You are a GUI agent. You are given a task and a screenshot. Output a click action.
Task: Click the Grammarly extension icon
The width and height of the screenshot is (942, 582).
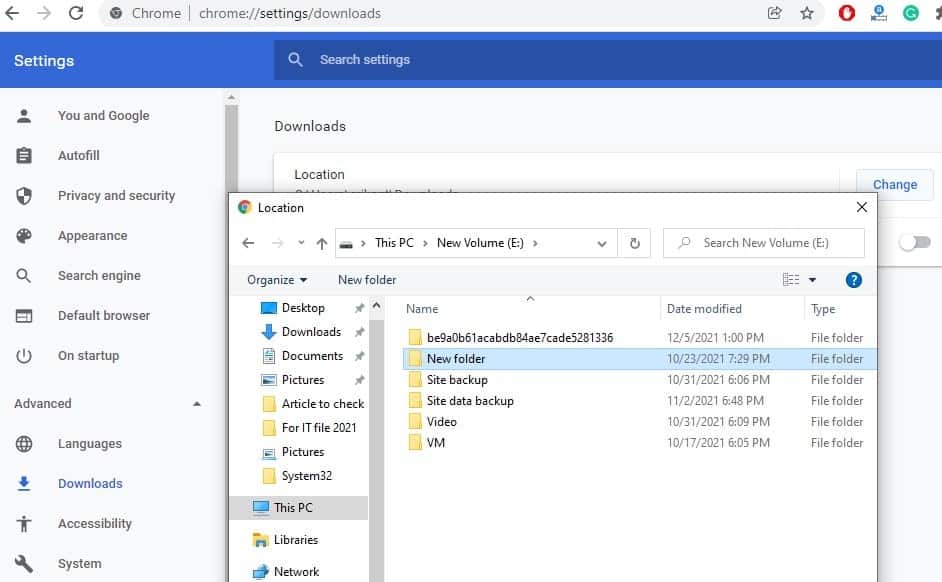pyautogui.click(x=910, y=14)
